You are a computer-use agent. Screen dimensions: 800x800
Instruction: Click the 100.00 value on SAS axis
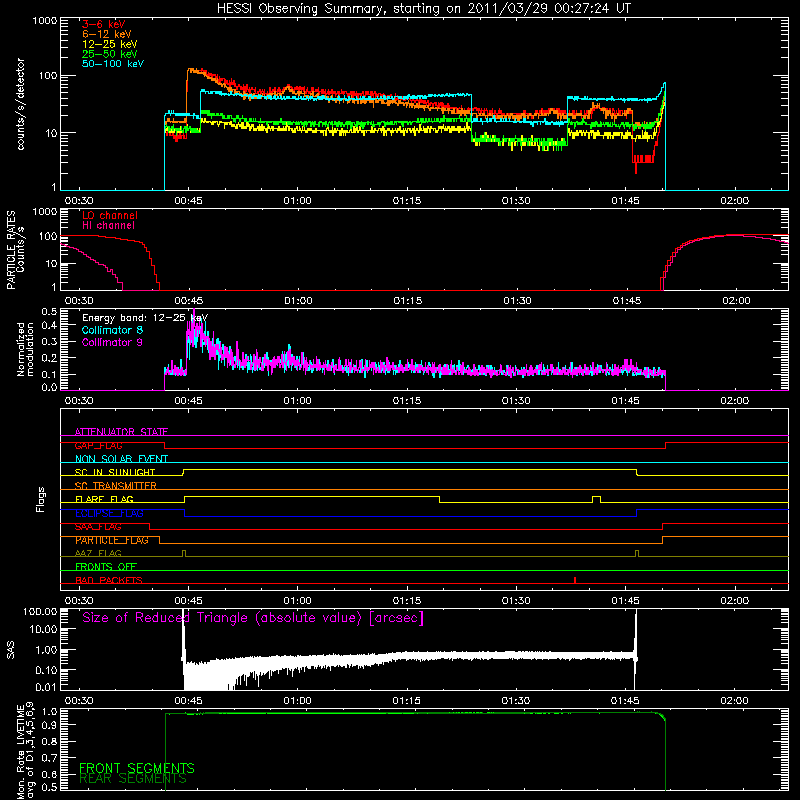(40, 612)
